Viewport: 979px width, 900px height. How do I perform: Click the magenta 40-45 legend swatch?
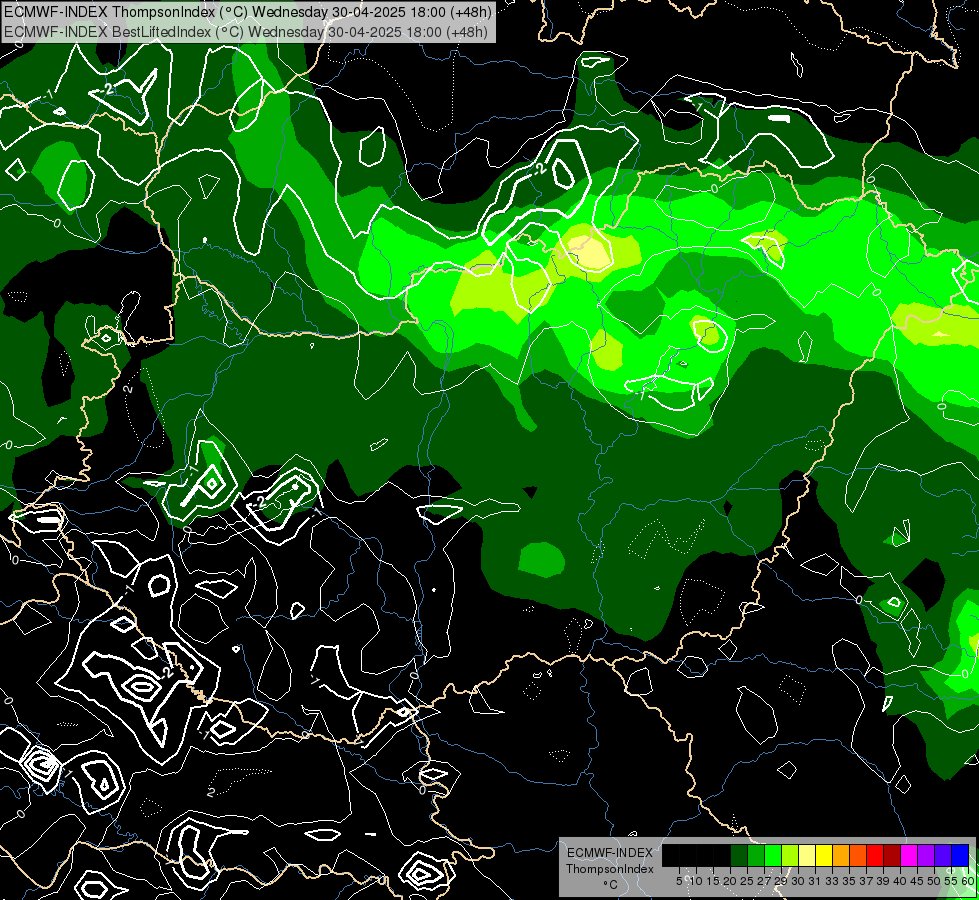coord(909,855)
